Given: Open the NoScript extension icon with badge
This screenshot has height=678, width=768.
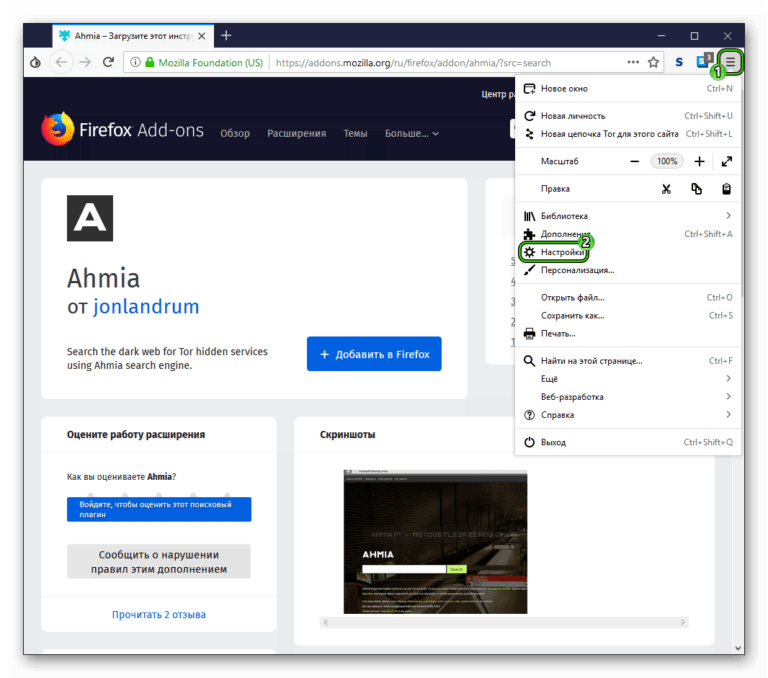Looking at the screenshot, I should click(704, 61).
